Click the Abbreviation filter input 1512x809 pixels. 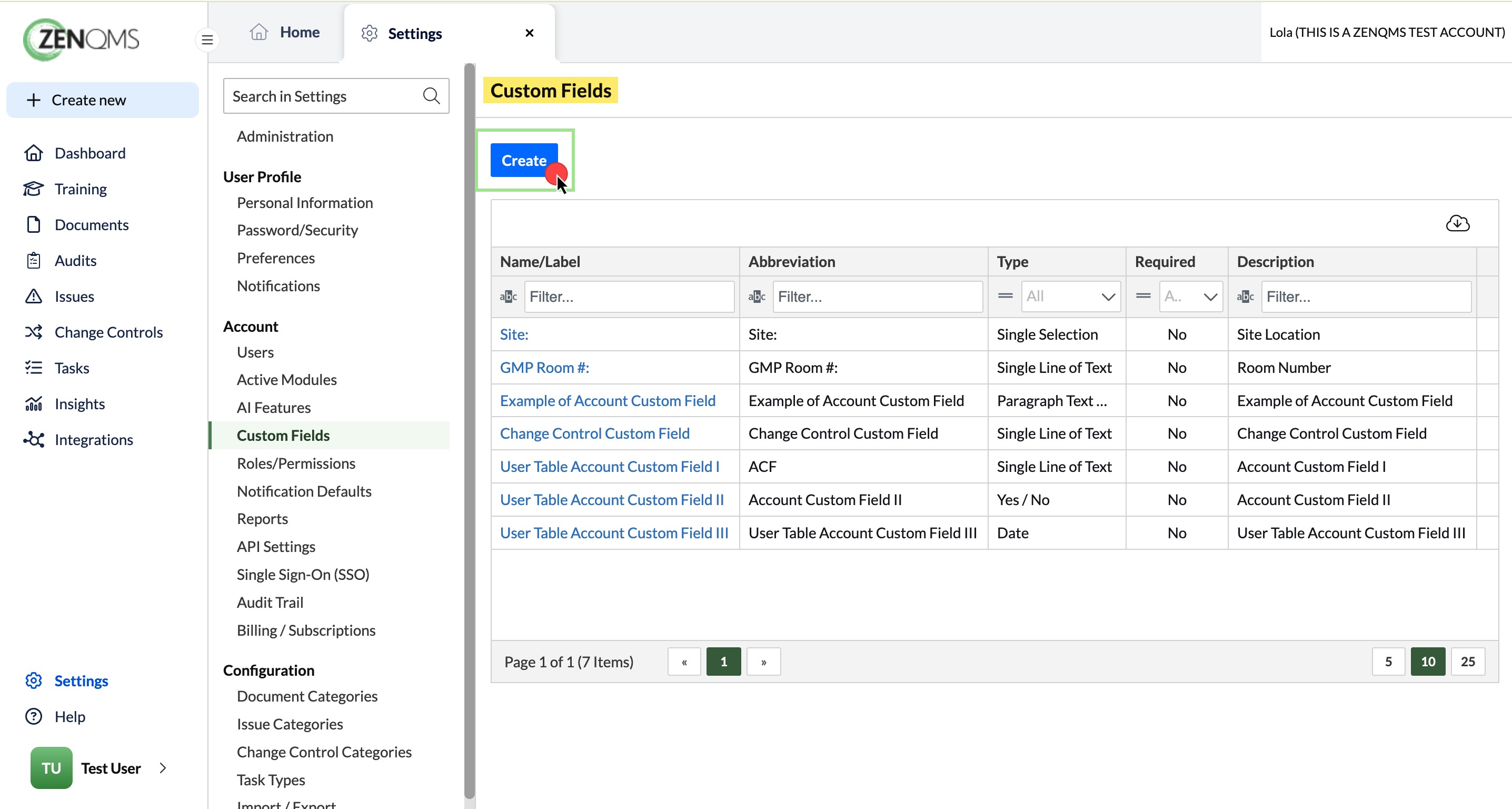point(878,297)
